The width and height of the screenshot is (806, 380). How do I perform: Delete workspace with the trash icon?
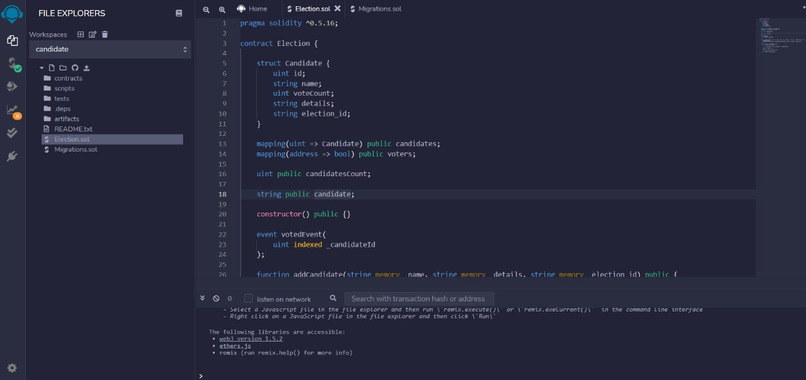[105, 34]
